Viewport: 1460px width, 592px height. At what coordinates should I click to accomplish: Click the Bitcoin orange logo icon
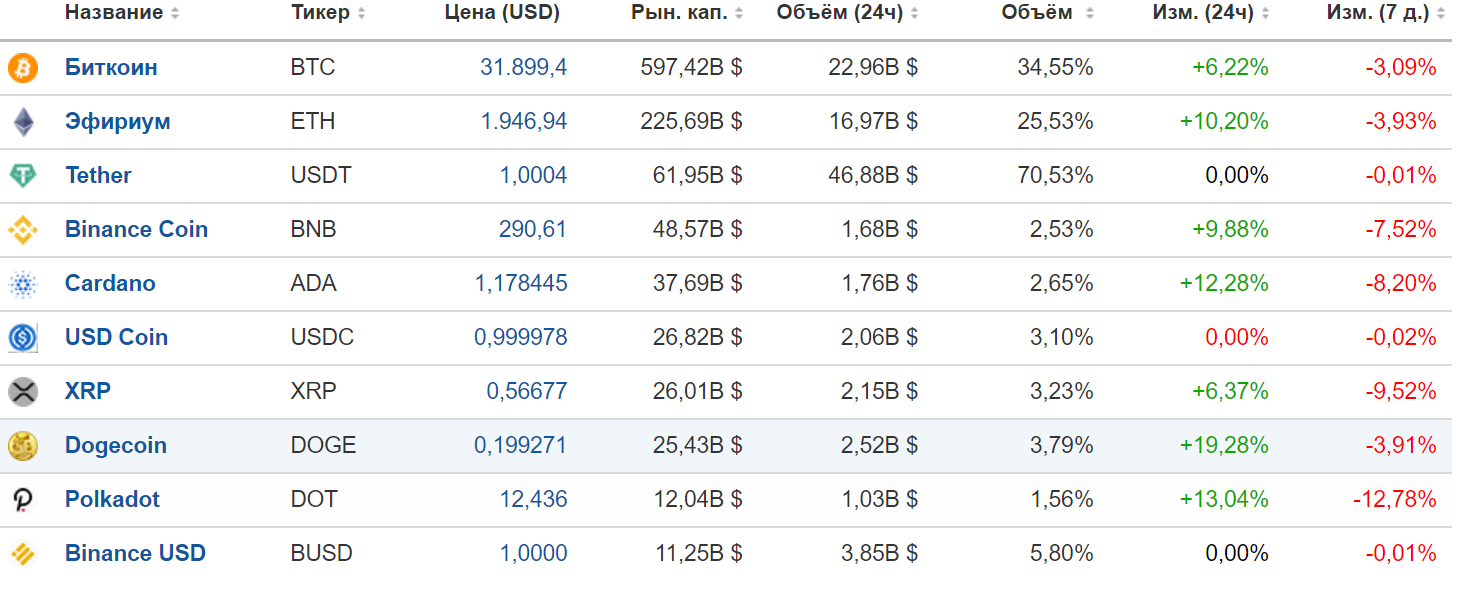(x=22, y=68)
